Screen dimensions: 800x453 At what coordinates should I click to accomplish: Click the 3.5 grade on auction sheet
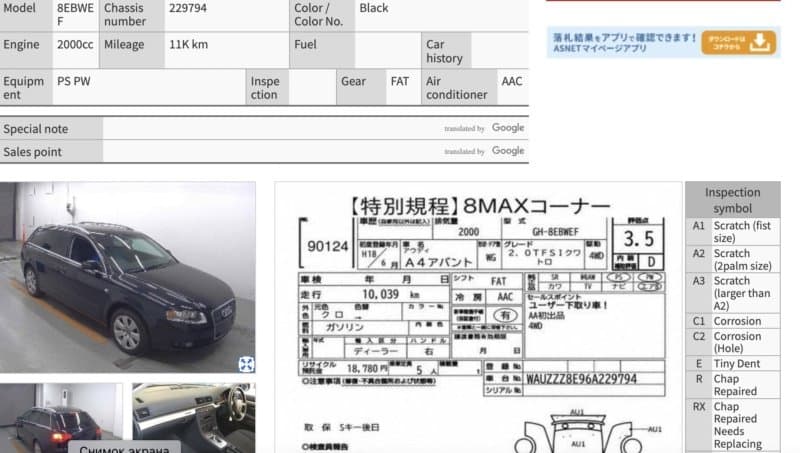(x=638, y=239)
